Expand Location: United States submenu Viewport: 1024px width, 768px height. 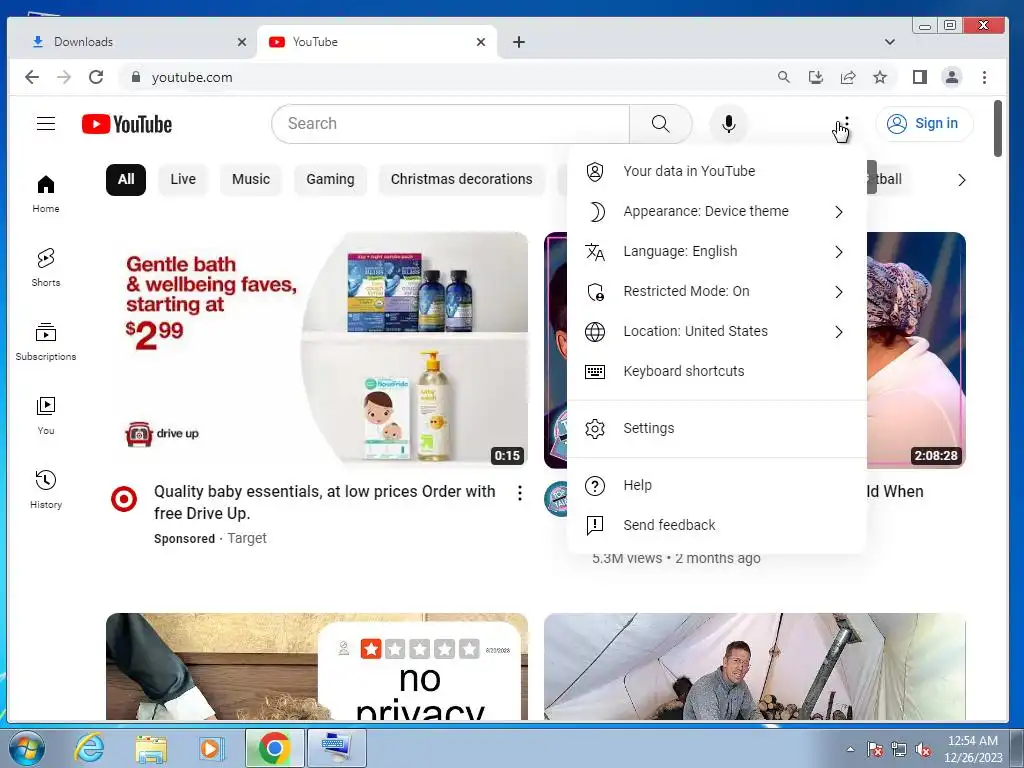coord(716,331)
